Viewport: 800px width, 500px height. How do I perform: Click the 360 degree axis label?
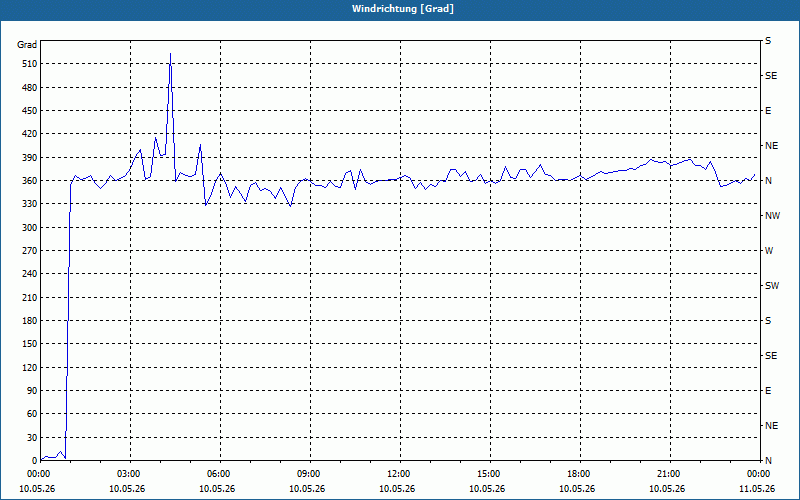30,181
